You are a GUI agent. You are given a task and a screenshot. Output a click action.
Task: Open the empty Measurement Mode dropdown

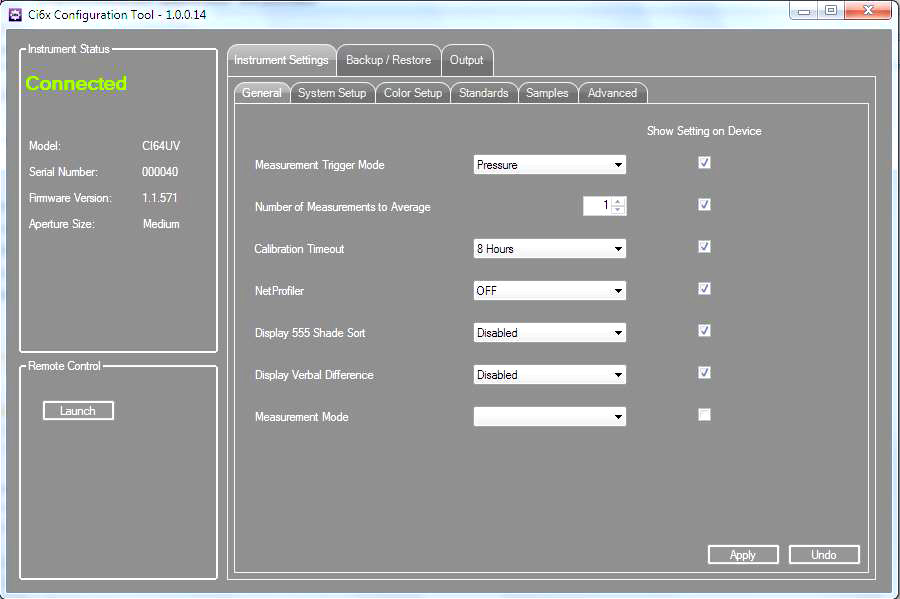tap(549, 417)
